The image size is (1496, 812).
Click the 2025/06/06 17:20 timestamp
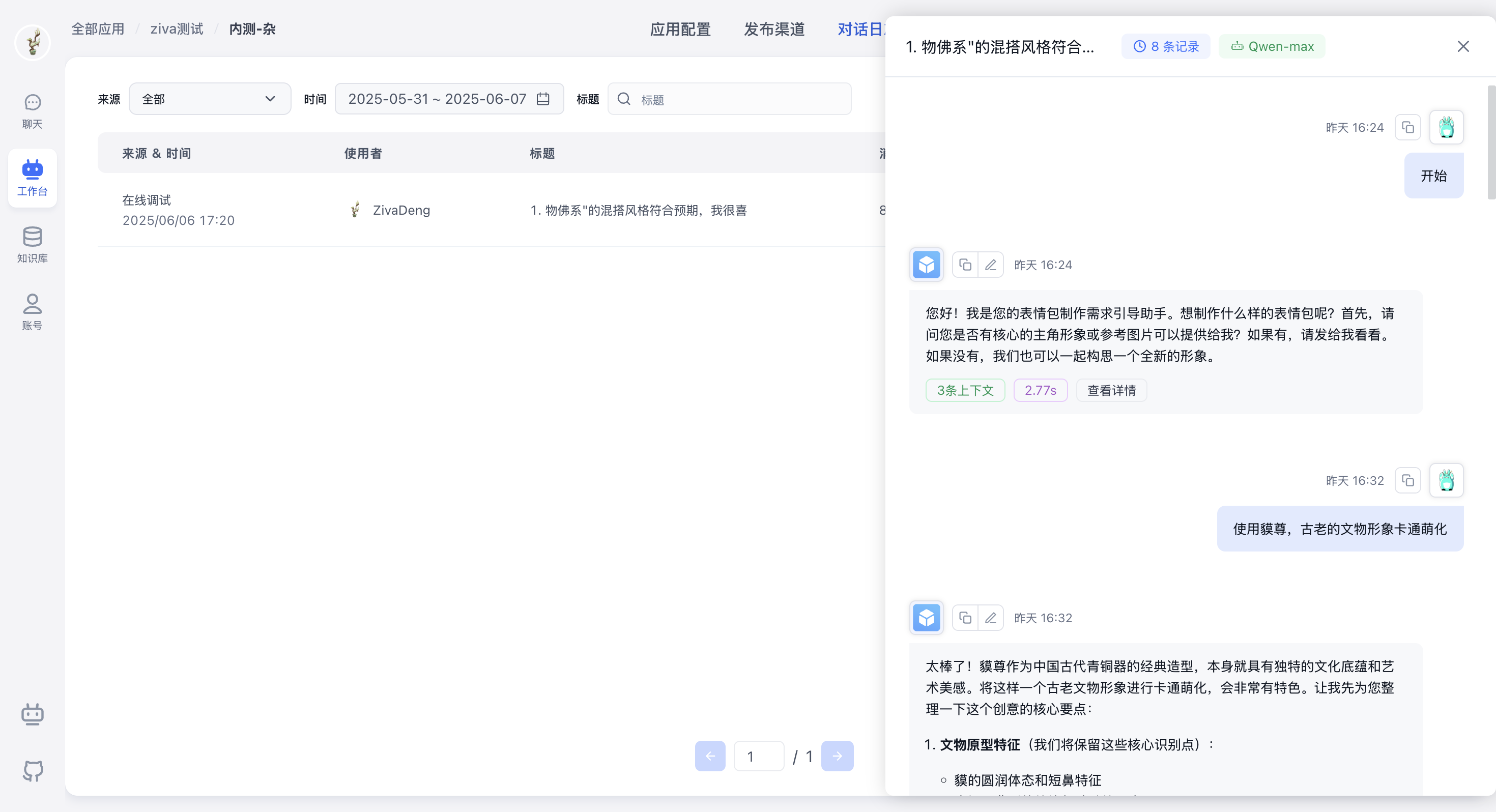click(x=178, y=220)
